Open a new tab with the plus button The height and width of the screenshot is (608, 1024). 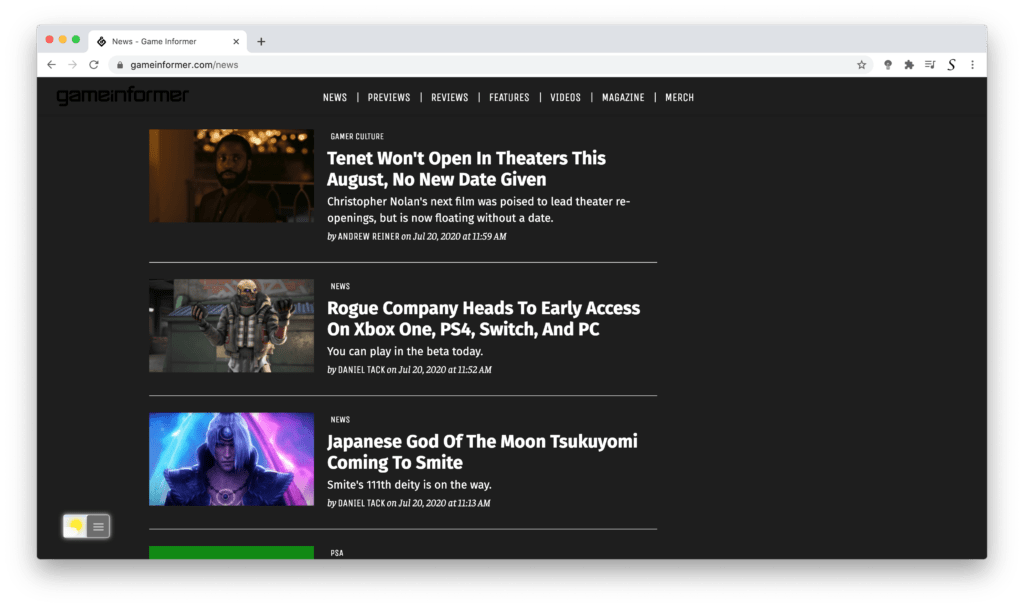click(x=261, y=41)
